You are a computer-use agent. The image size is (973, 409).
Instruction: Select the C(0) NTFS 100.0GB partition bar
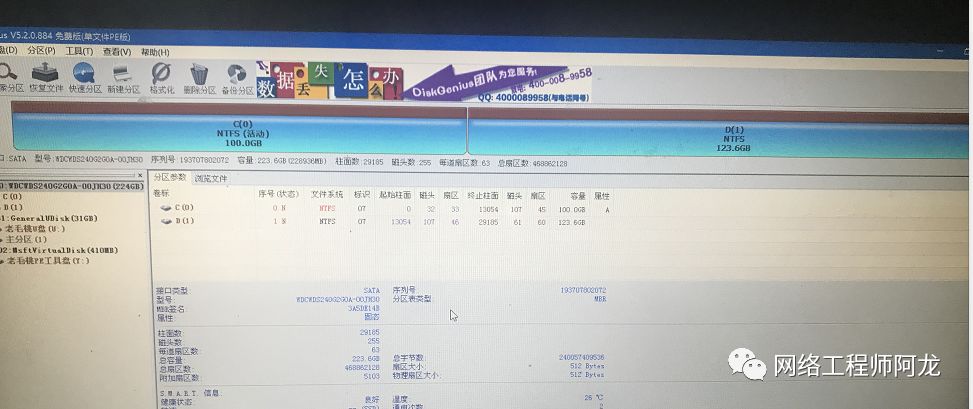point(239,128)
